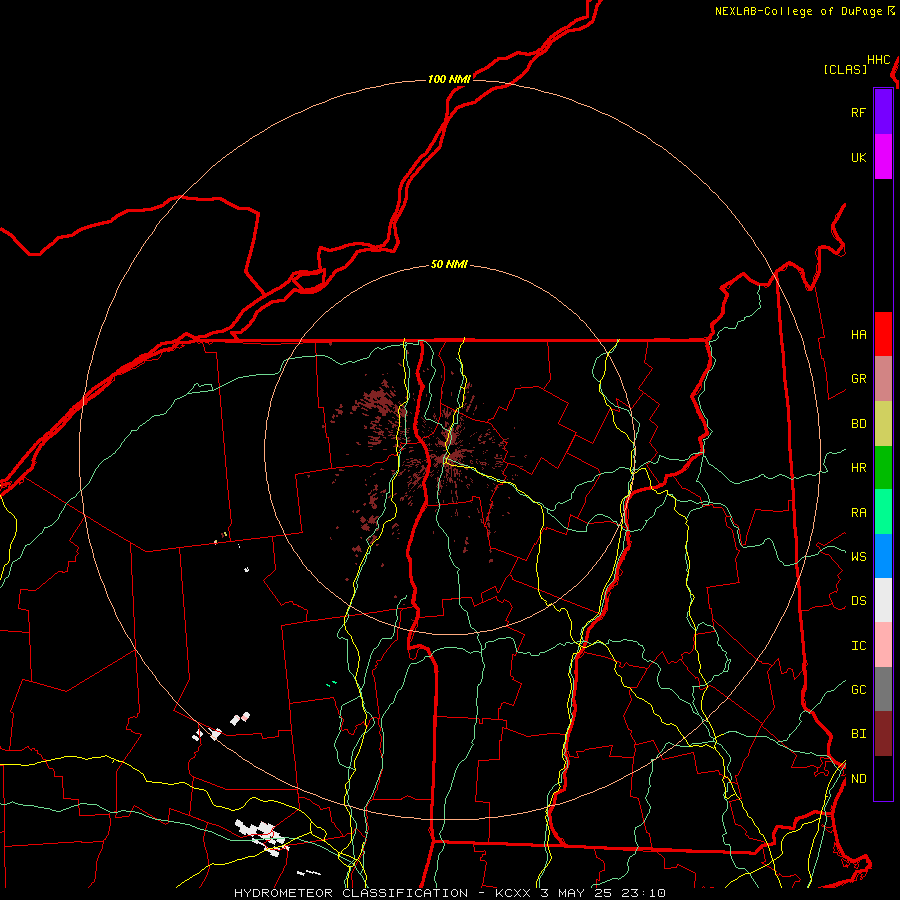The width and height of the screenshot is (900, 900).
Task: Click the HHC product label
Action: coord(878,60)
